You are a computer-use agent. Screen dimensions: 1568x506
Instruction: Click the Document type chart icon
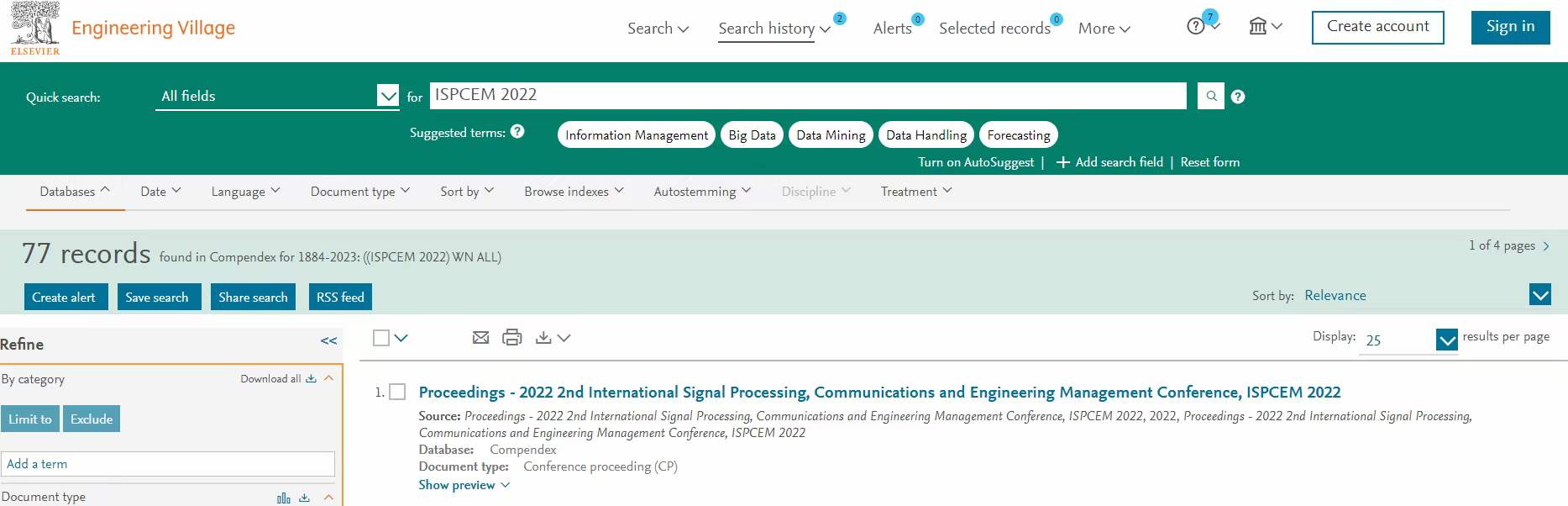(x=284, y=498)
